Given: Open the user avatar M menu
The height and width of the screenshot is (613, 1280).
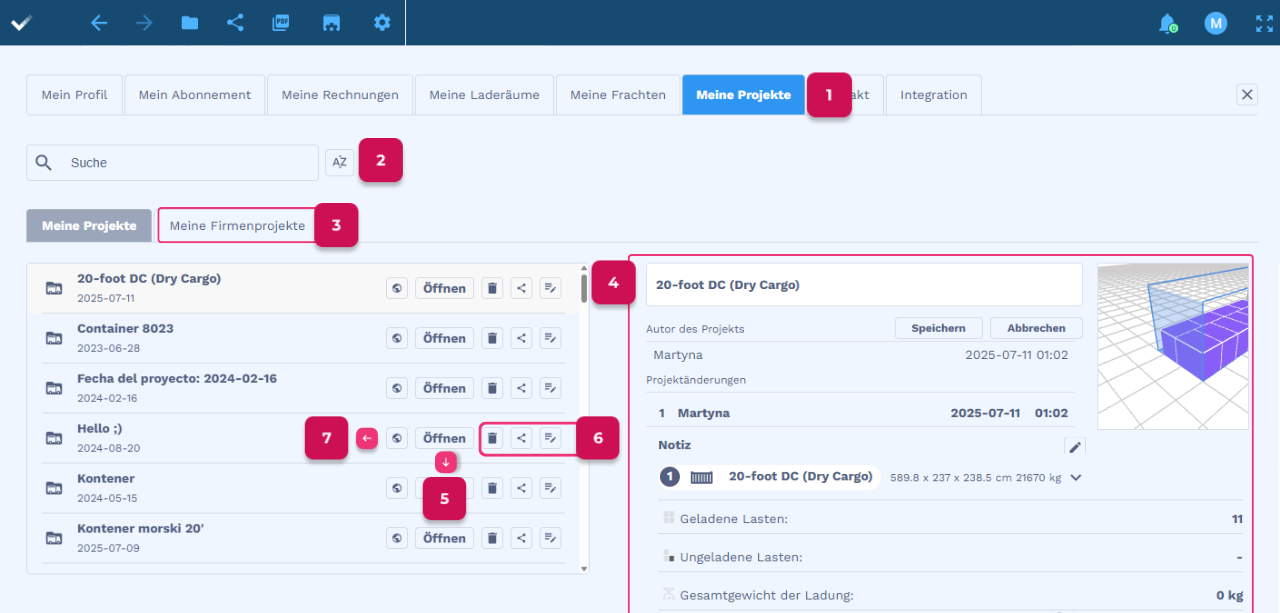Looking at the screenshot, I should pyautogui.click(x=1215, y=23).
